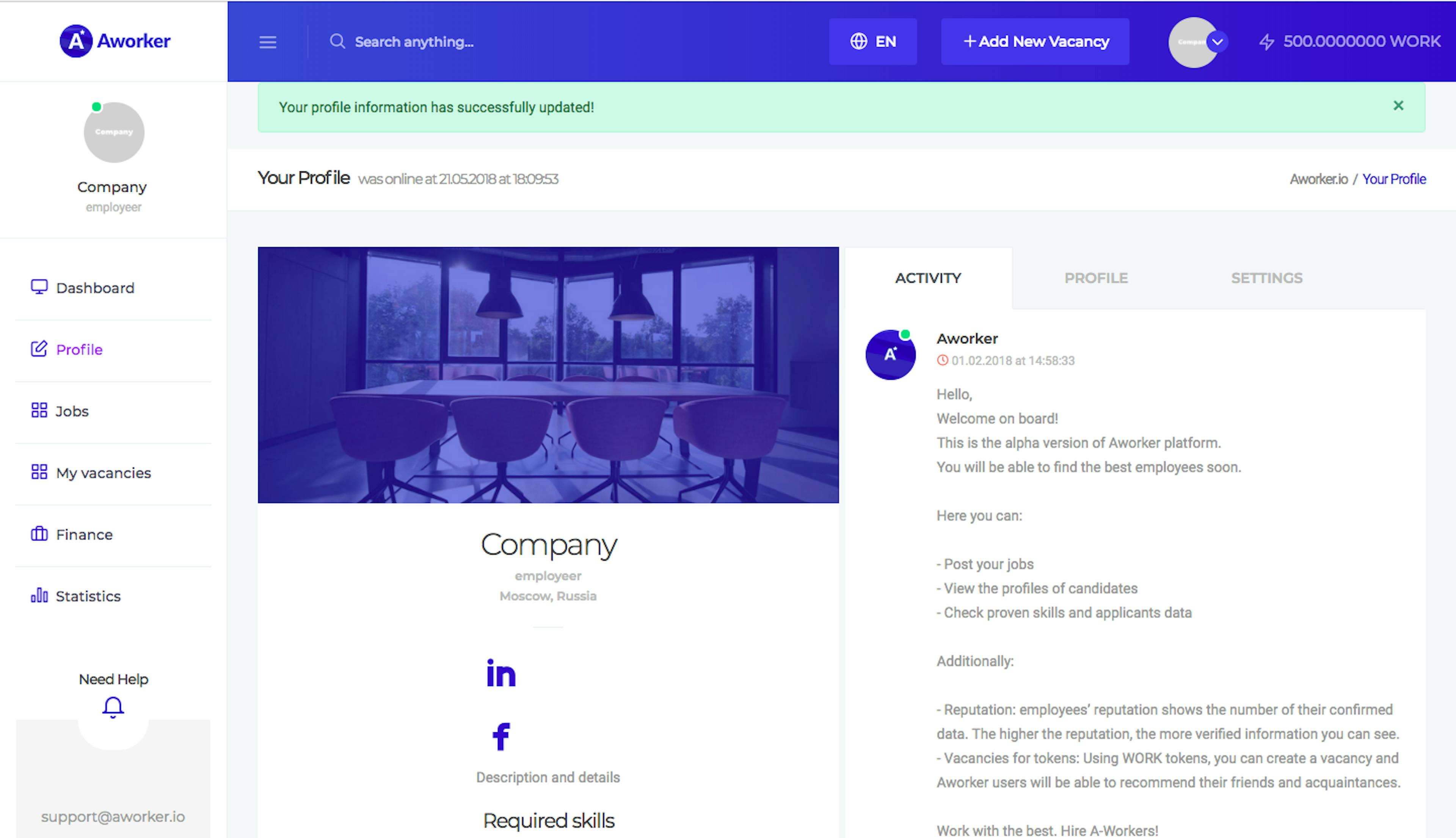1456x838 pixels.
Task: Open the LinkedIn profile icon
Action: coord(501,673)
